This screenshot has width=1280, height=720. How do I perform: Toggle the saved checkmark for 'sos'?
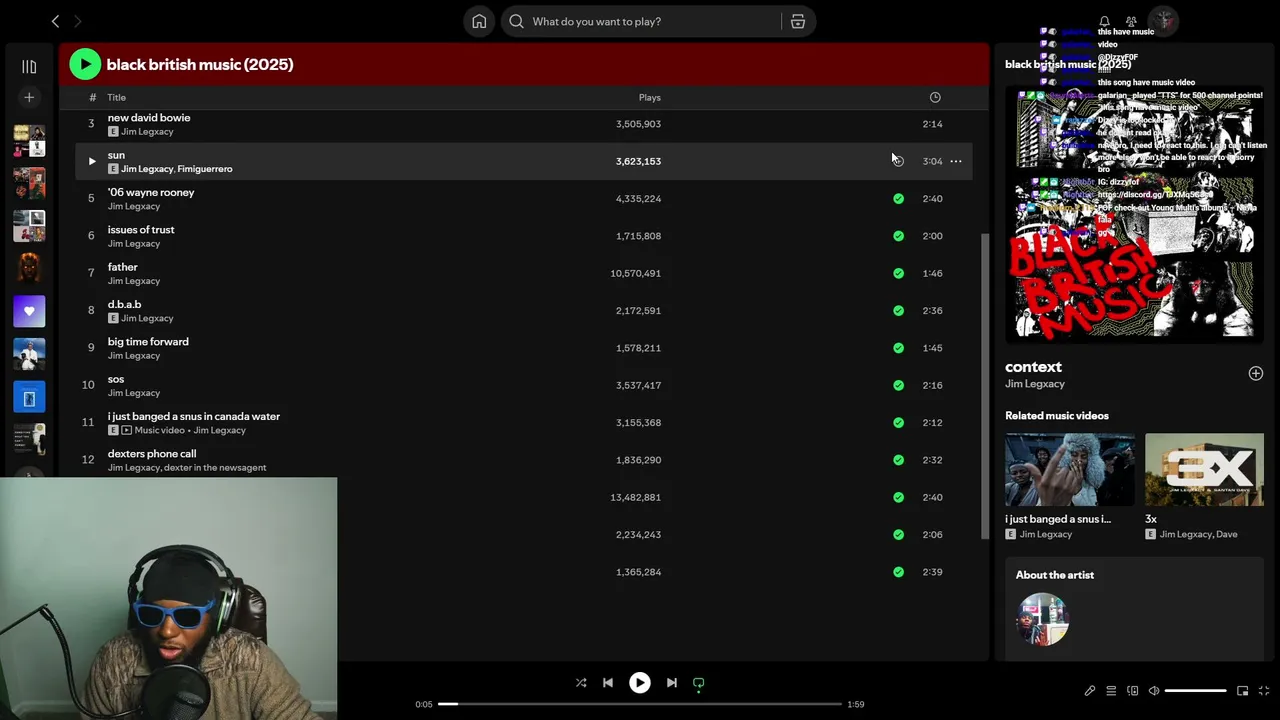(898, 385)
